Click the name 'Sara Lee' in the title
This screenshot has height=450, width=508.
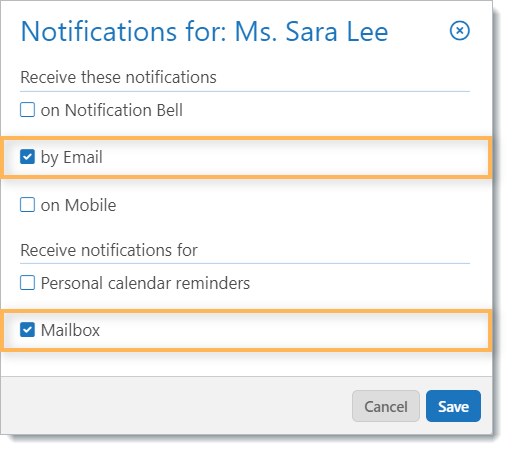tap(337, 32)
